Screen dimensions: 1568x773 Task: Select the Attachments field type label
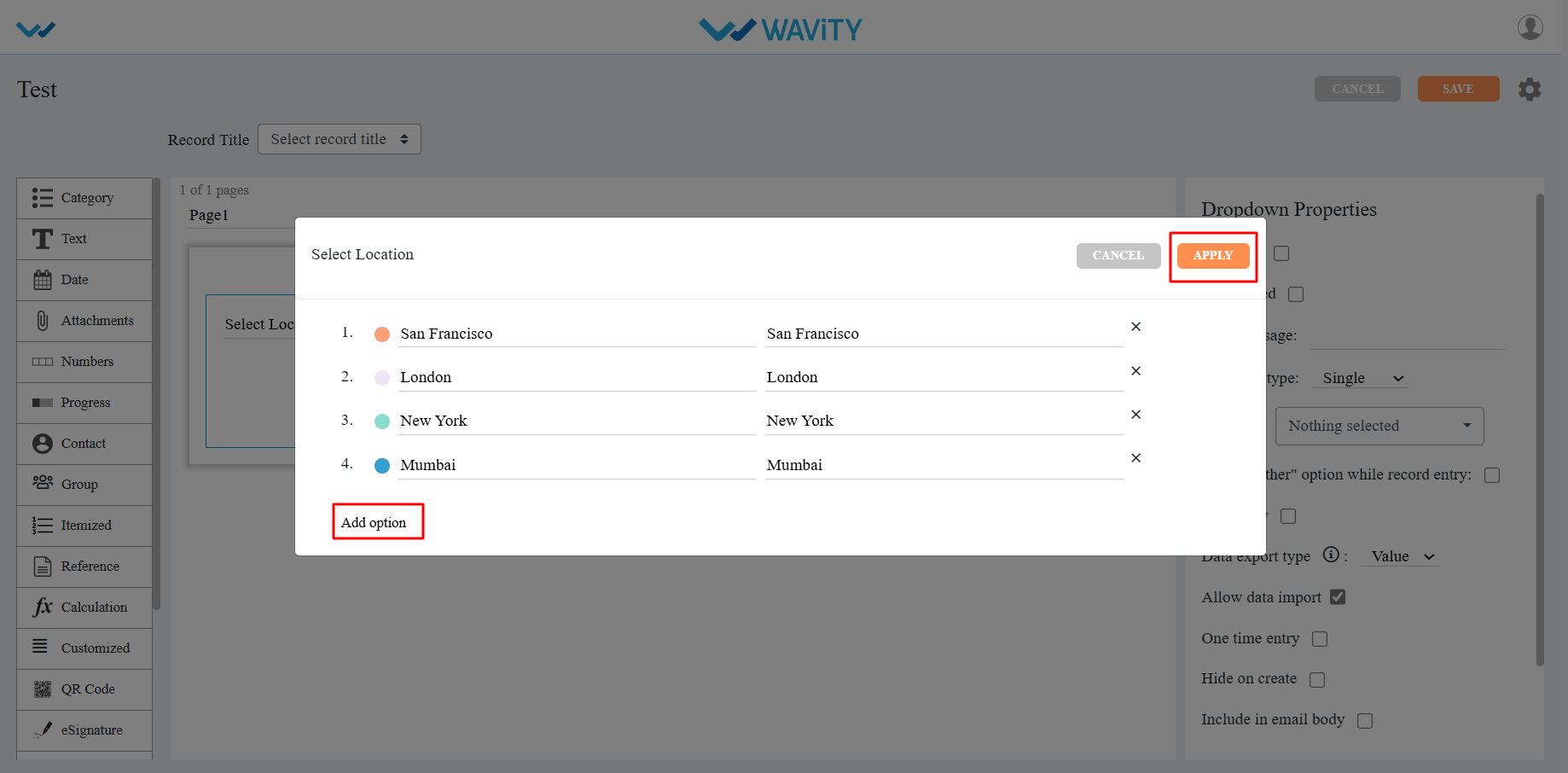(97, 321)
